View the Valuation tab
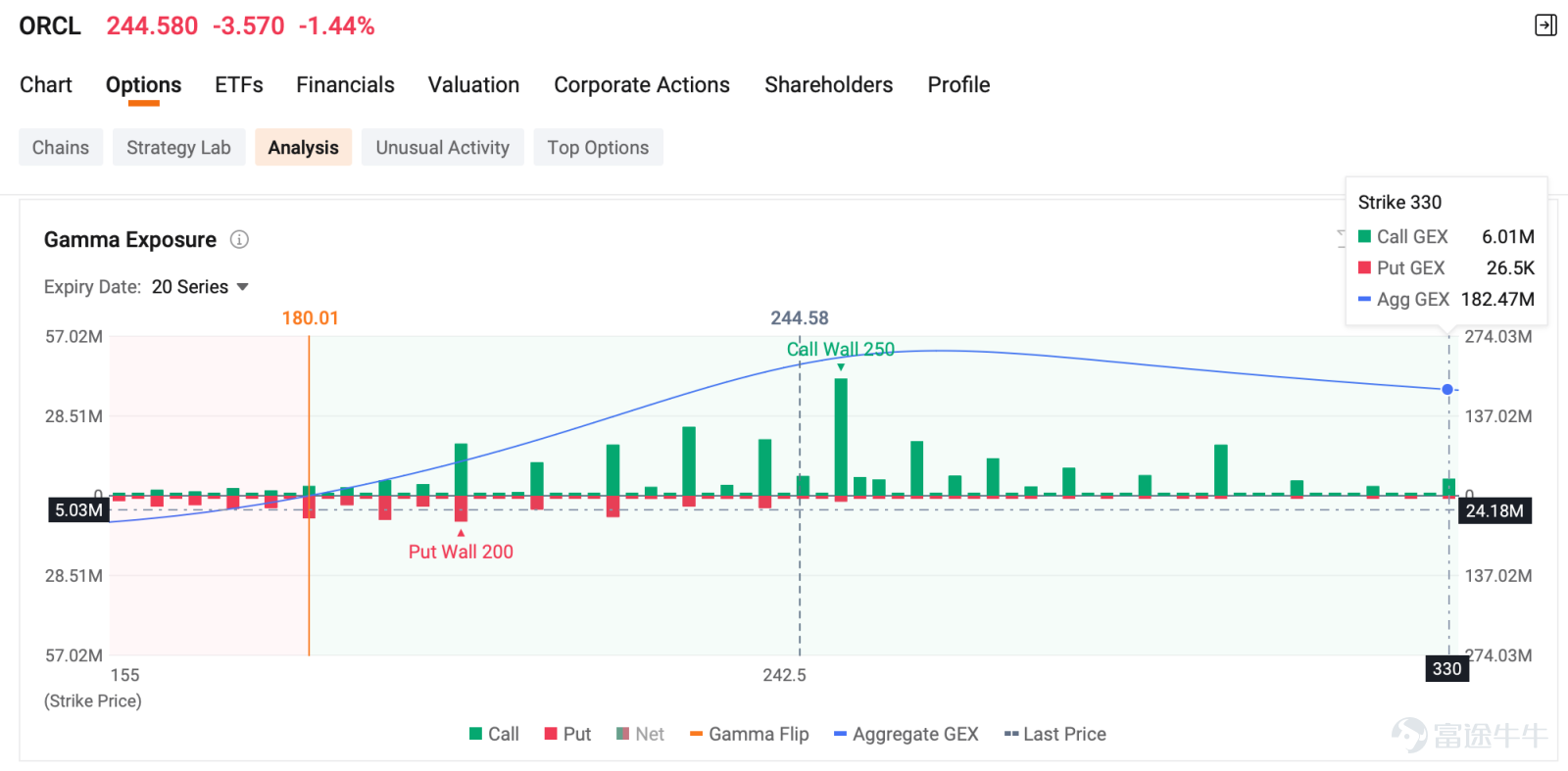Image resolution: width=1568 pixels, height=771 pixels. 473,85
